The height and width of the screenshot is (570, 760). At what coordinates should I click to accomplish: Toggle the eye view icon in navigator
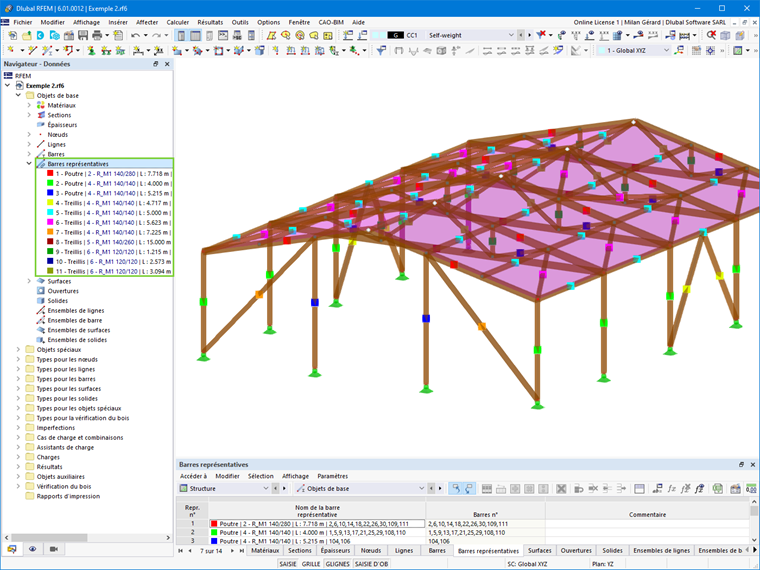[32, 549]
